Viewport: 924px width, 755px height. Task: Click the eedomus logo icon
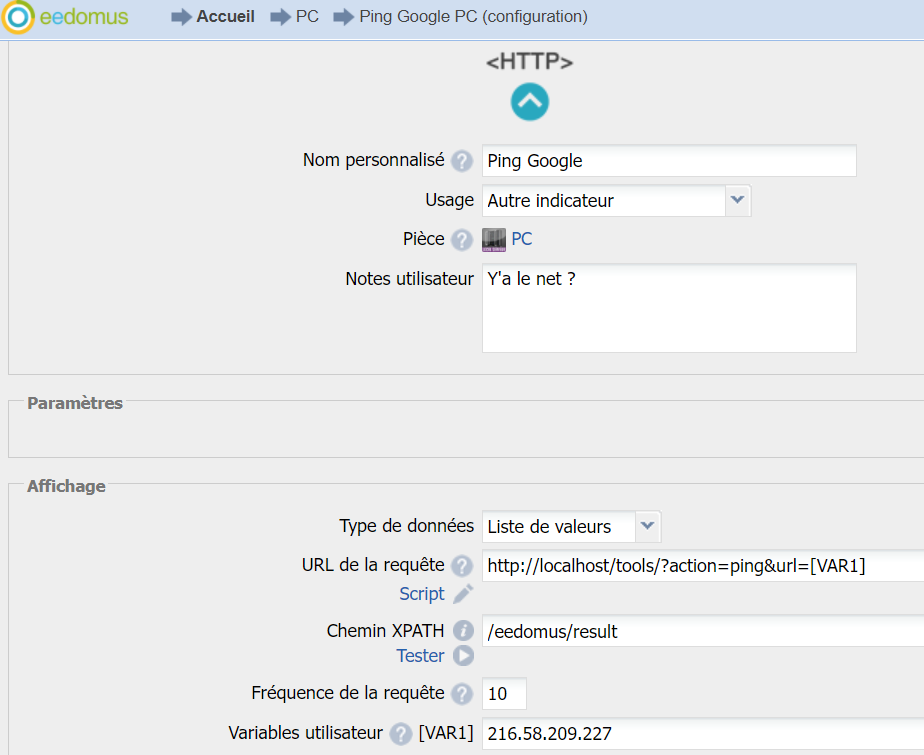pos(18,17)
